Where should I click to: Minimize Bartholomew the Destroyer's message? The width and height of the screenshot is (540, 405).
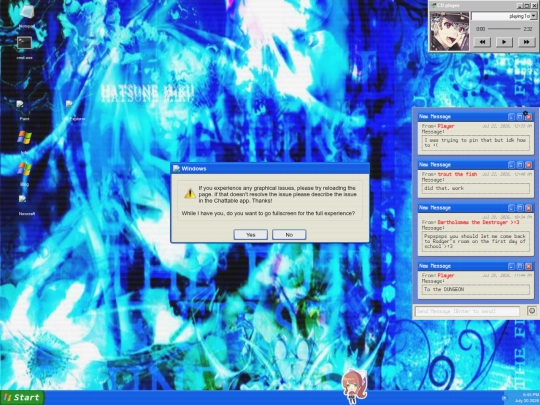coord(511,208)
